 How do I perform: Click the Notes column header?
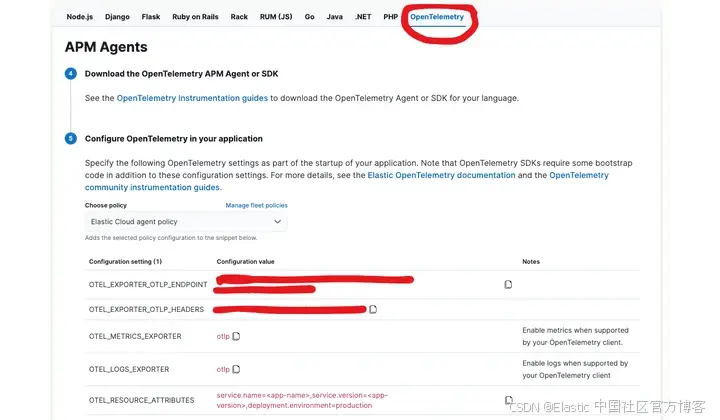click(531, 262)
